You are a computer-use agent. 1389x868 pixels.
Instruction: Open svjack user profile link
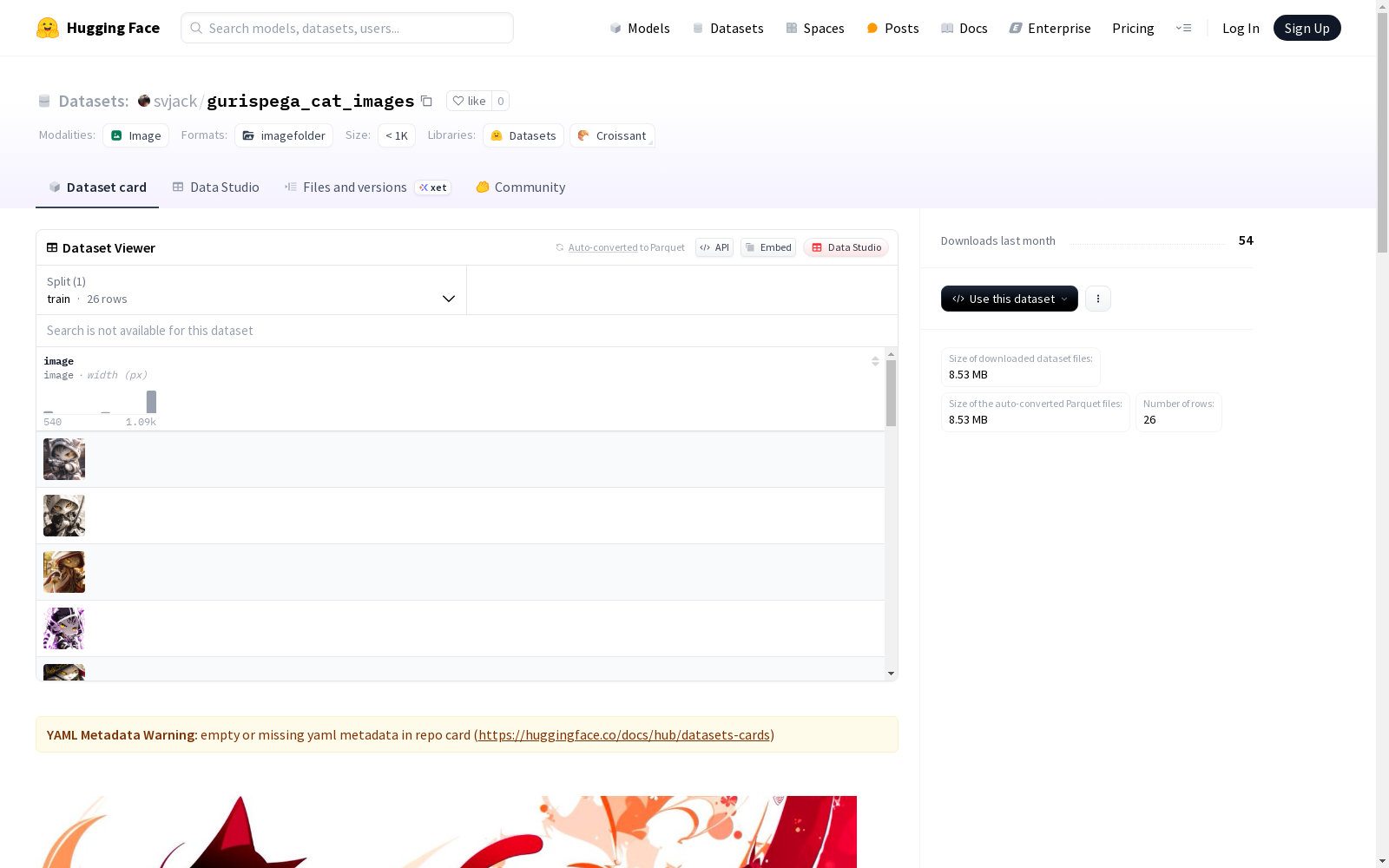(175, 101)
